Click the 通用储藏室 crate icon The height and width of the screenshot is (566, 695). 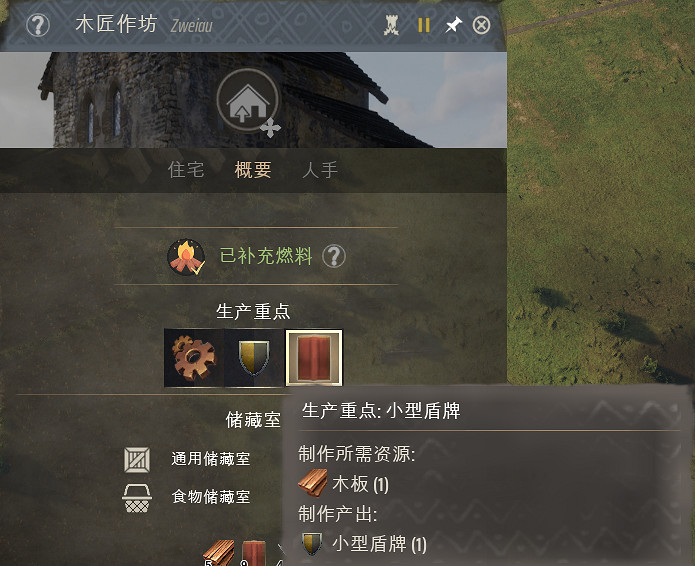137,460
